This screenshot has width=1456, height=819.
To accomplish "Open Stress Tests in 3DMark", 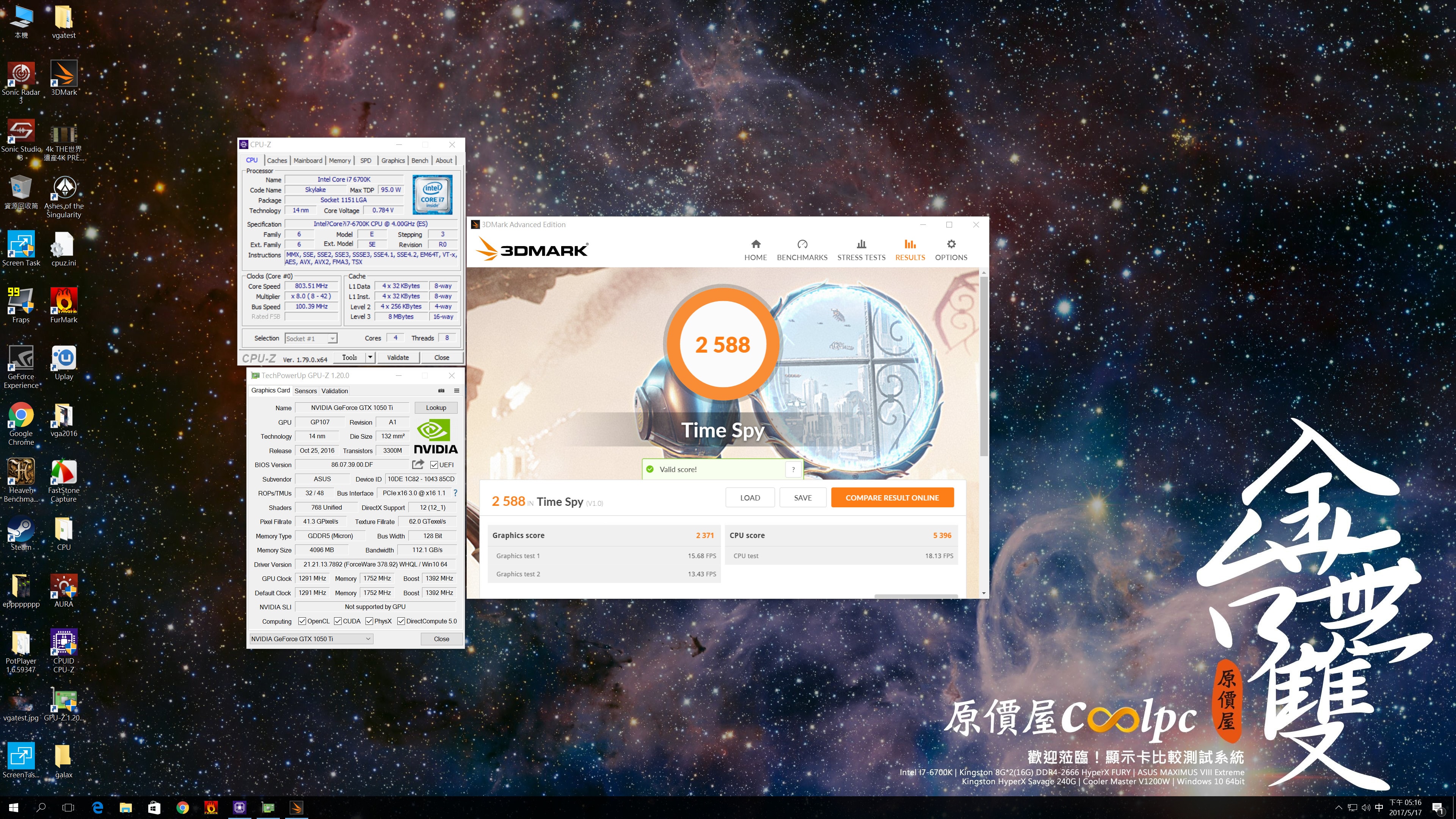I will click(861, 250).
